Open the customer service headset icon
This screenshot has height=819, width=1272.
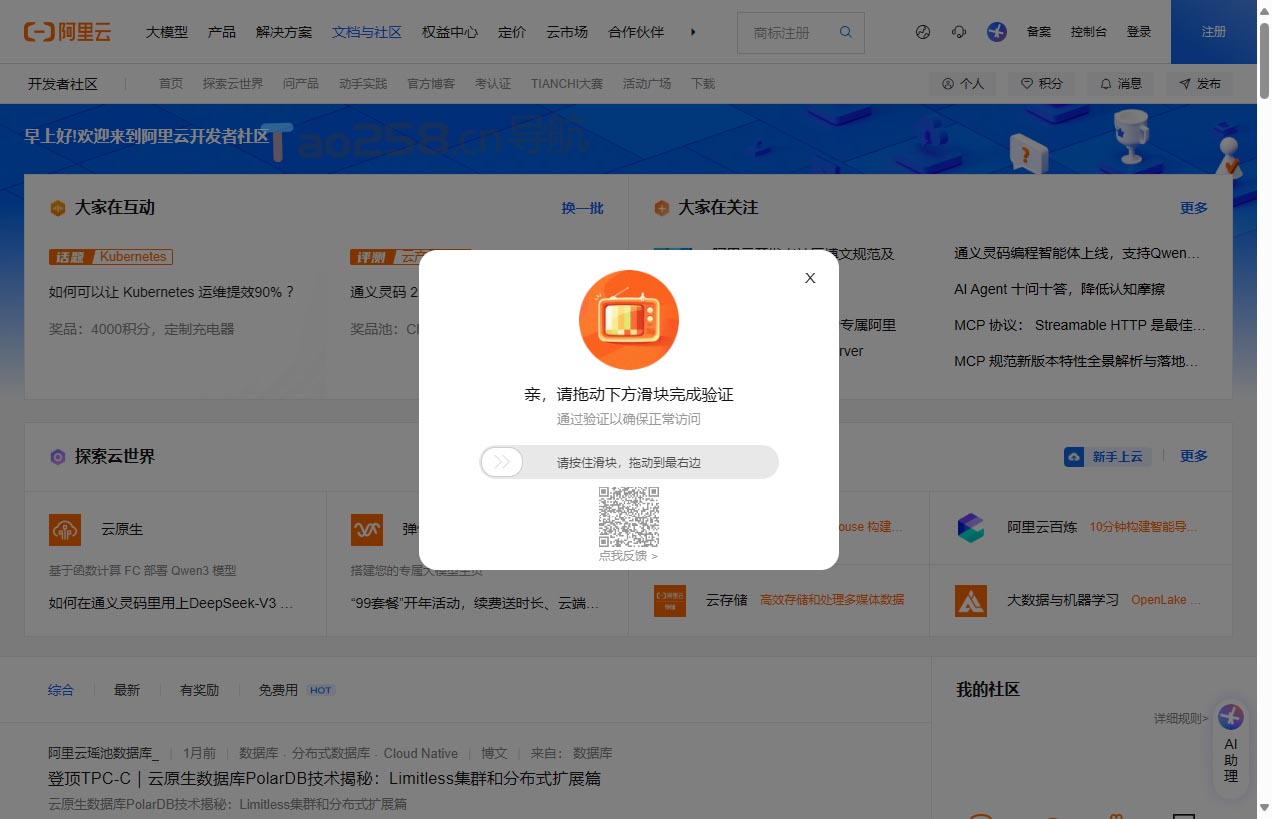pos(959,32)
